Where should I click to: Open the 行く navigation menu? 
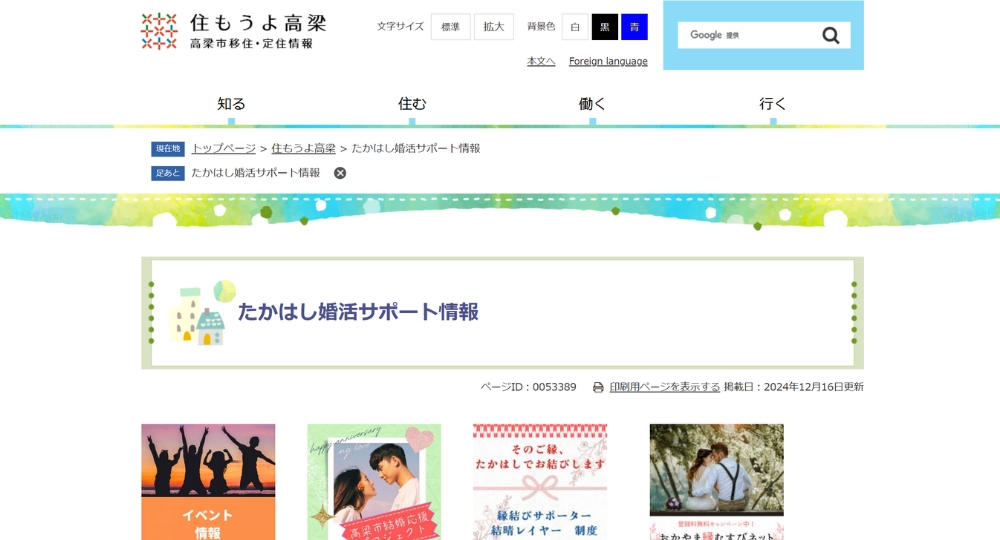click(773, 104)
